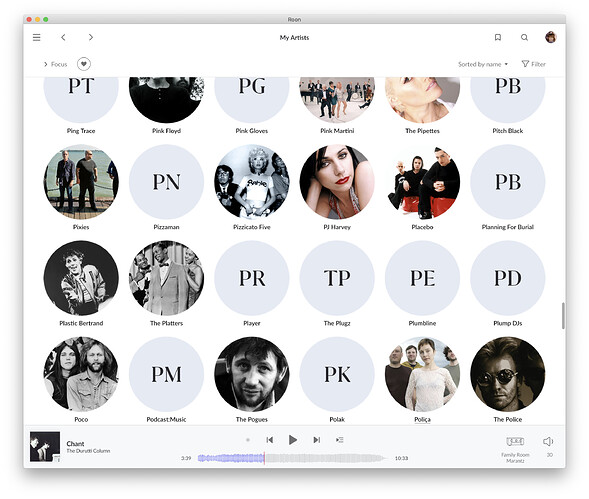The width and height of the screenshot is (589, 499).
Task: Open Placebo artist photo
Action: tap(422, 182)
